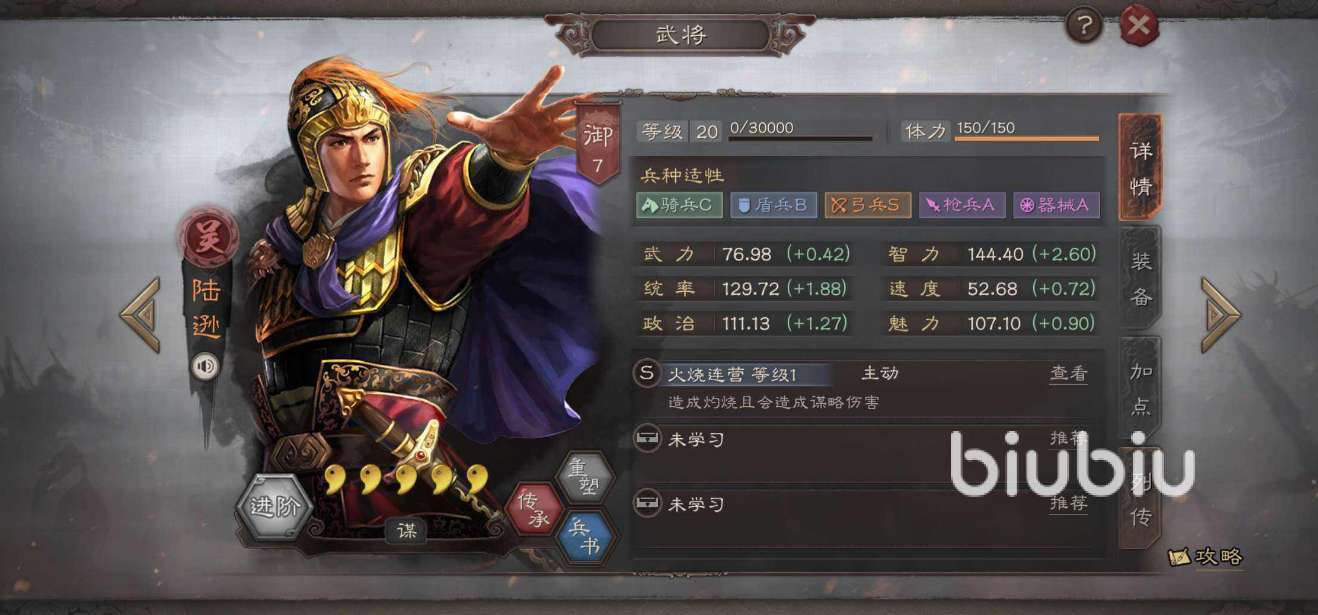This screenshot has height=615, width=1318.
Task: Switch to the 详情 tab
Action: click(1140, 168)
